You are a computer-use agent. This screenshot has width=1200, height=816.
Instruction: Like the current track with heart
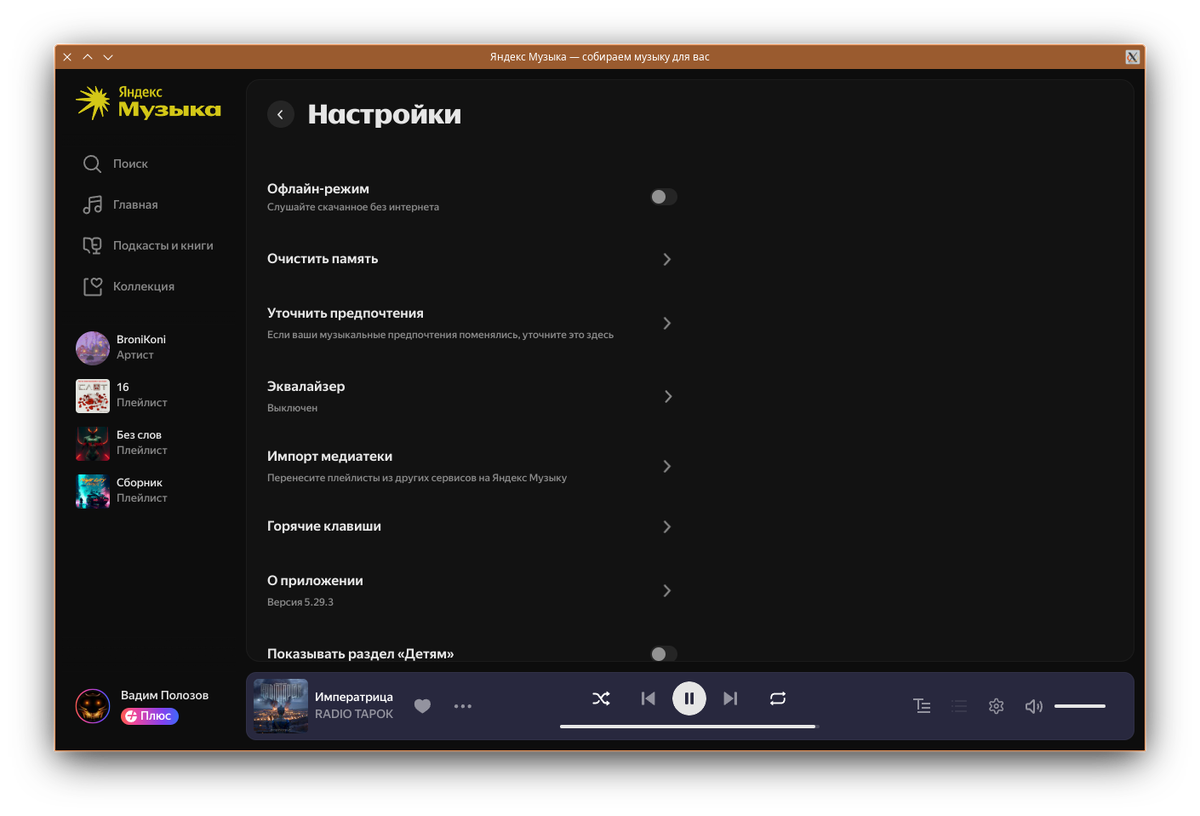tap(422, 706)
